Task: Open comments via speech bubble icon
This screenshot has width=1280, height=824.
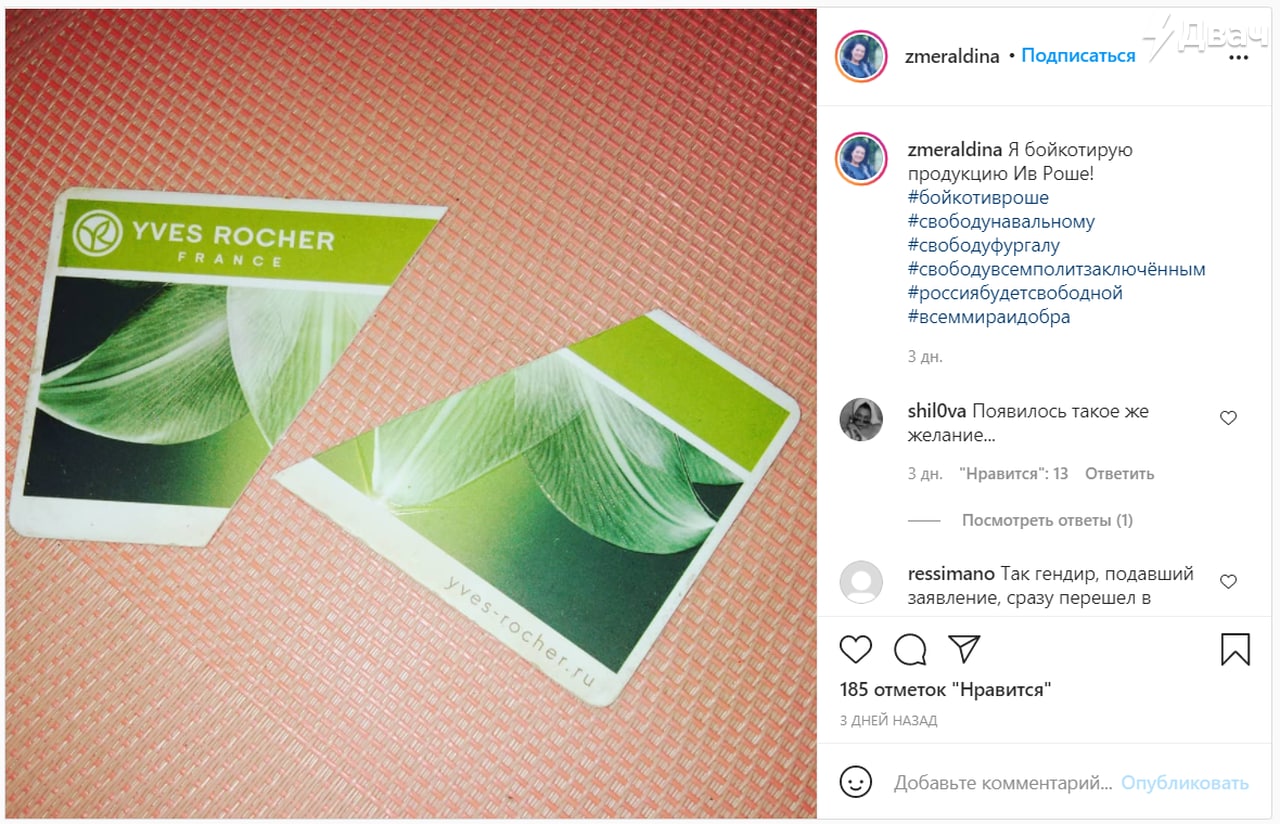Action: click(x=910, y=650)
